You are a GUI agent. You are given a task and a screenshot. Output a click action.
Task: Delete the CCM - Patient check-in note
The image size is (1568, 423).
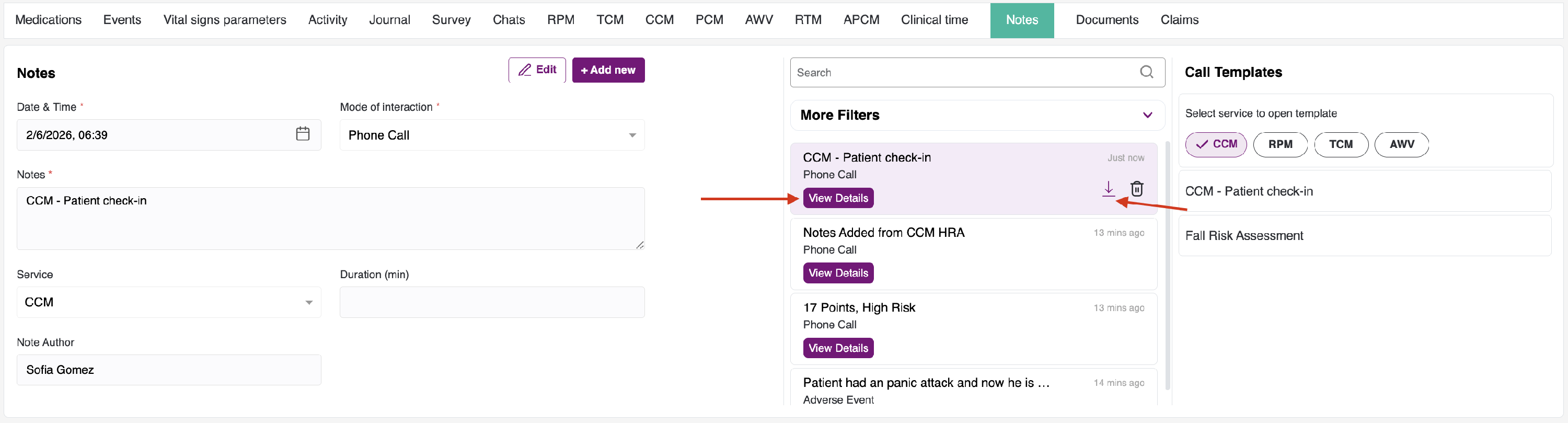1136,189
